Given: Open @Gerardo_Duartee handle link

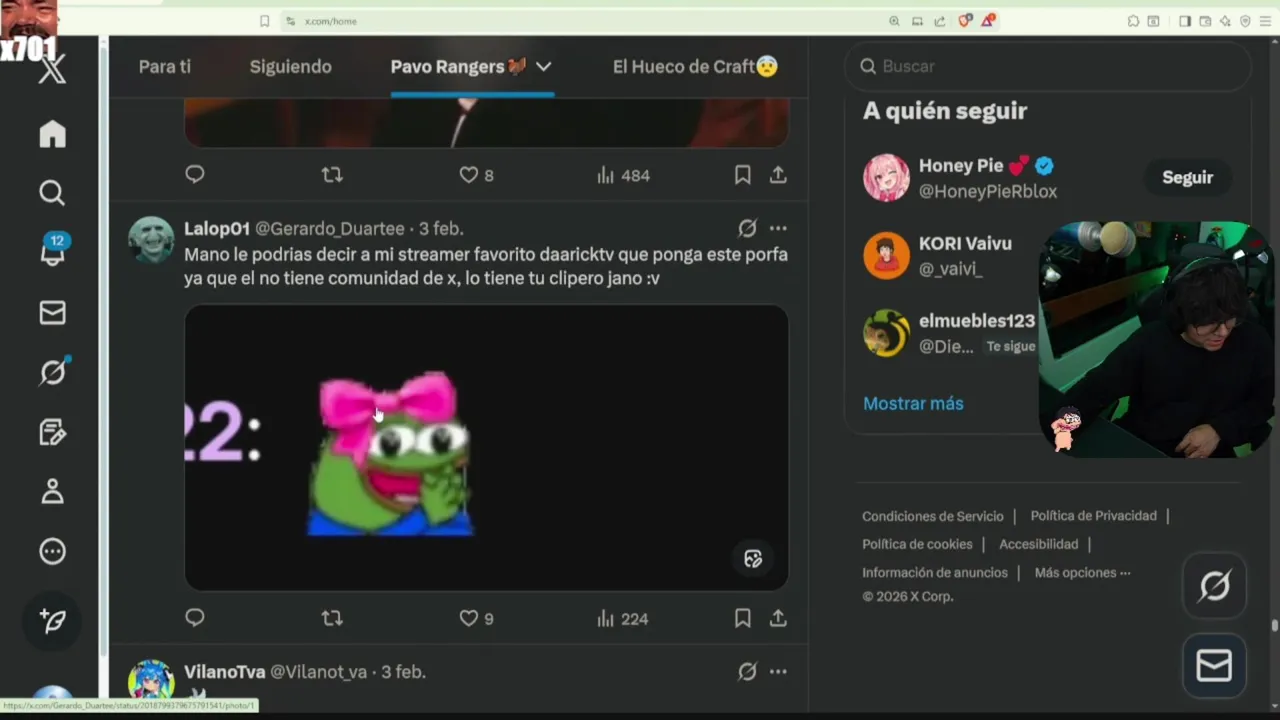Looking at the screenshot, I should pyautogui.click(x=330, y=229).
